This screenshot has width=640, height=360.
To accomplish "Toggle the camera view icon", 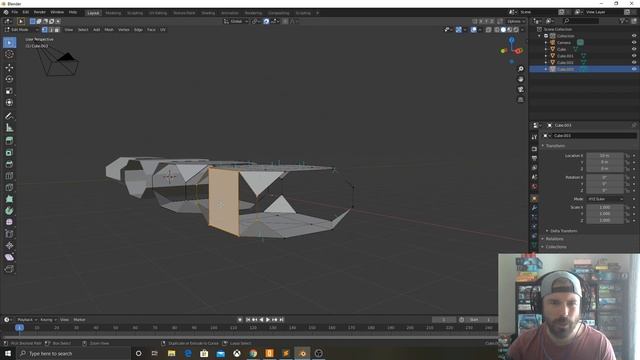I will [520, 89].
